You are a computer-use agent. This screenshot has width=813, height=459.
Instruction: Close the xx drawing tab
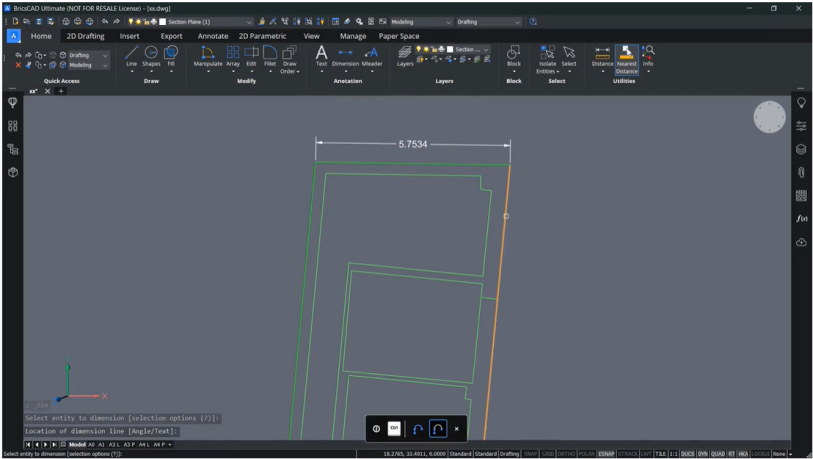pyautogui.click(x=48, y=91)
